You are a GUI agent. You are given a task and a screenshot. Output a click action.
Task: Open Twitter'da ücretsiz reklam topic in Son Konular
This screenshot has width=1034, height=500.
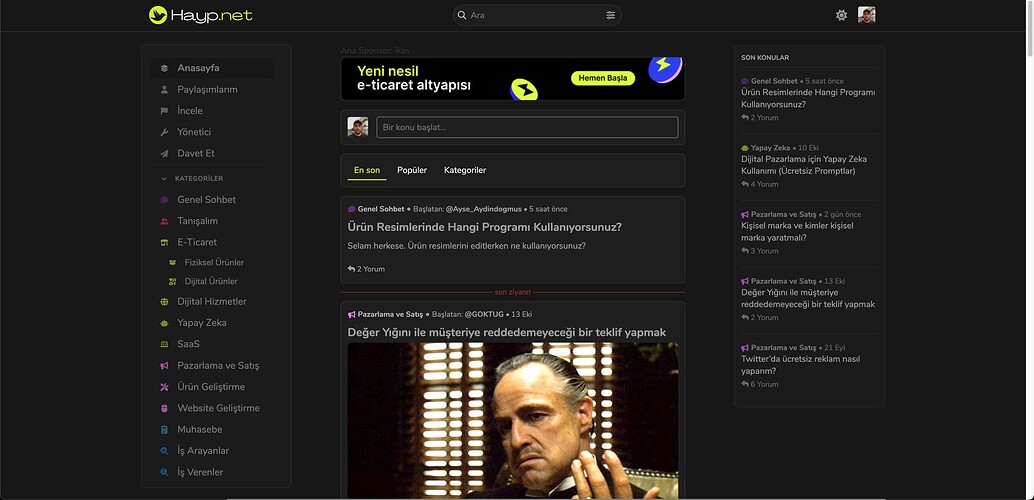(x=800, y=364)
